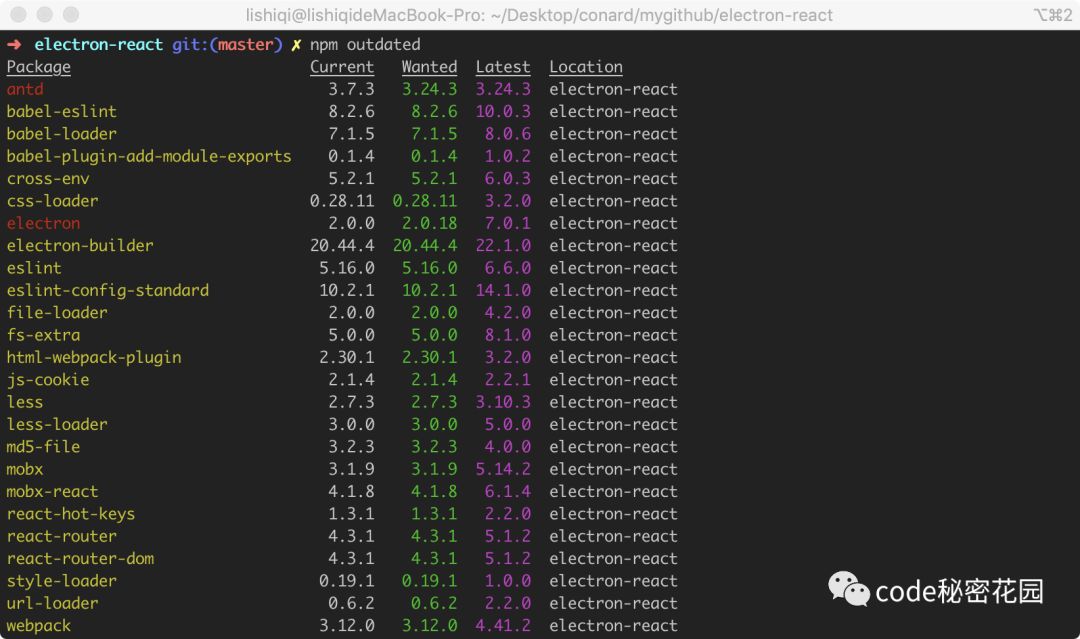Click electron wanted version 2.0.18
The height and width of the screenshot is (639, 1080).
pyautogui.click(x=429, y=223)
